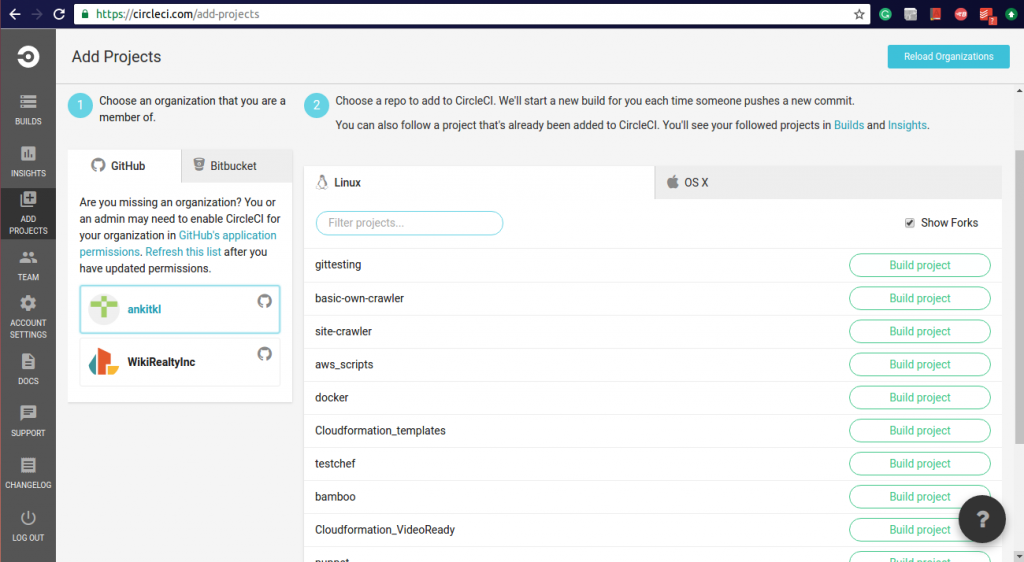Bookmark page with the star icon
The width and height of the screenshot is (1024, 562).
click(x=859, y=14)
